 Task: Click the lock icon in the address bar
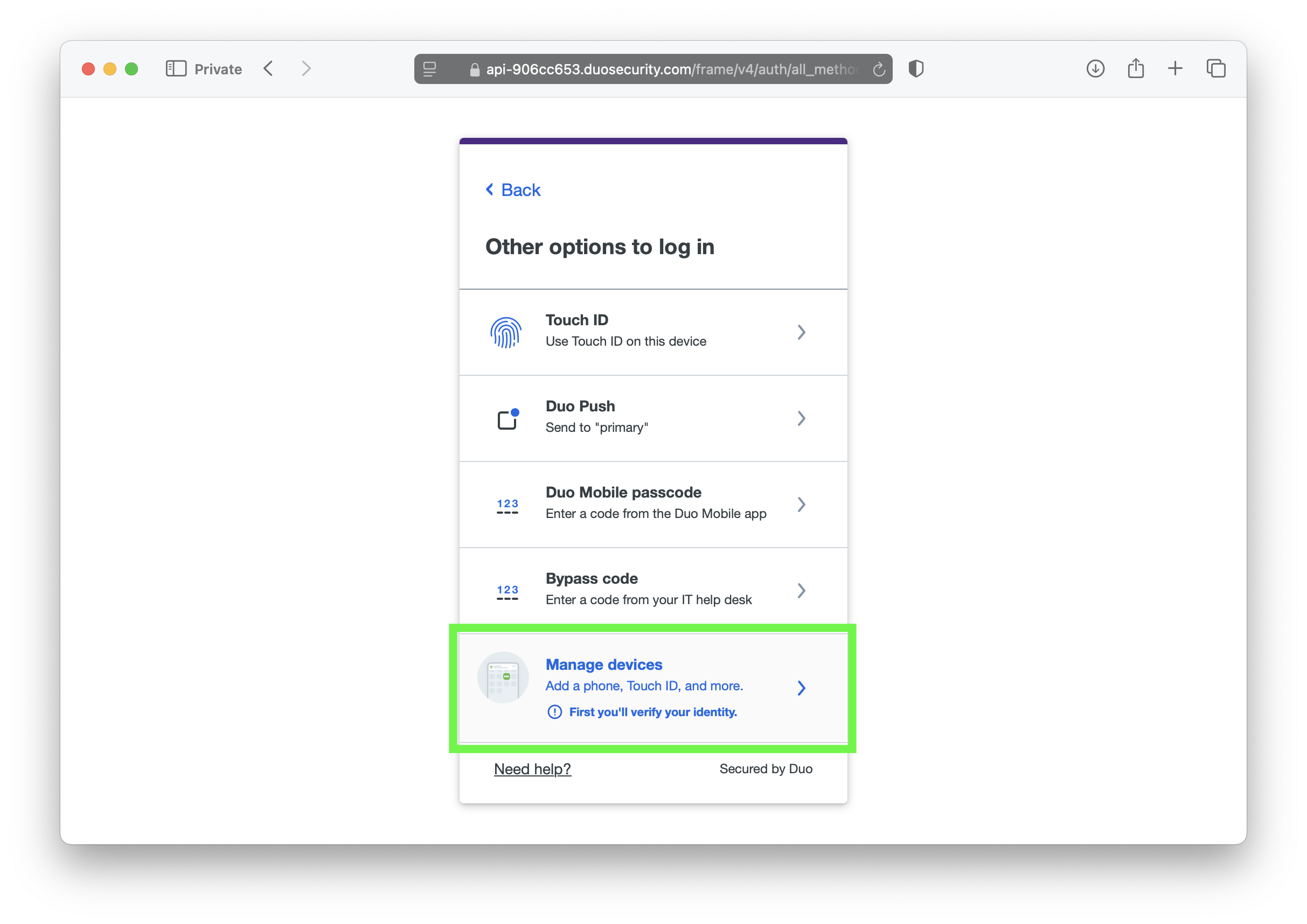474,69
